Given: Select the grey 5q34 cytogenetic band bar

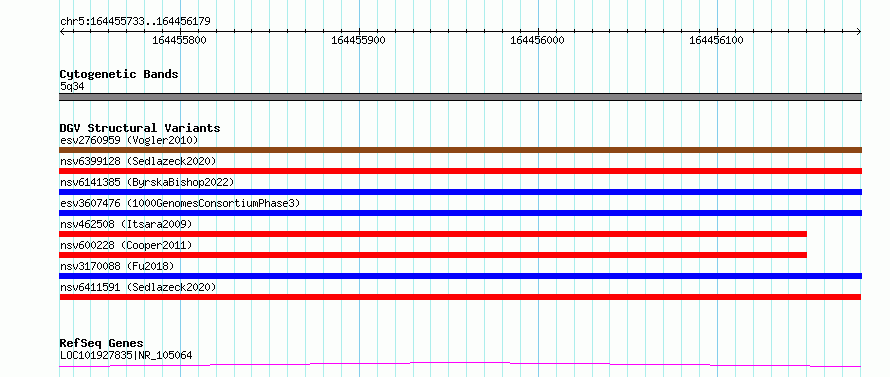Looking at the screenshot, I should click(x=460, y=97).
